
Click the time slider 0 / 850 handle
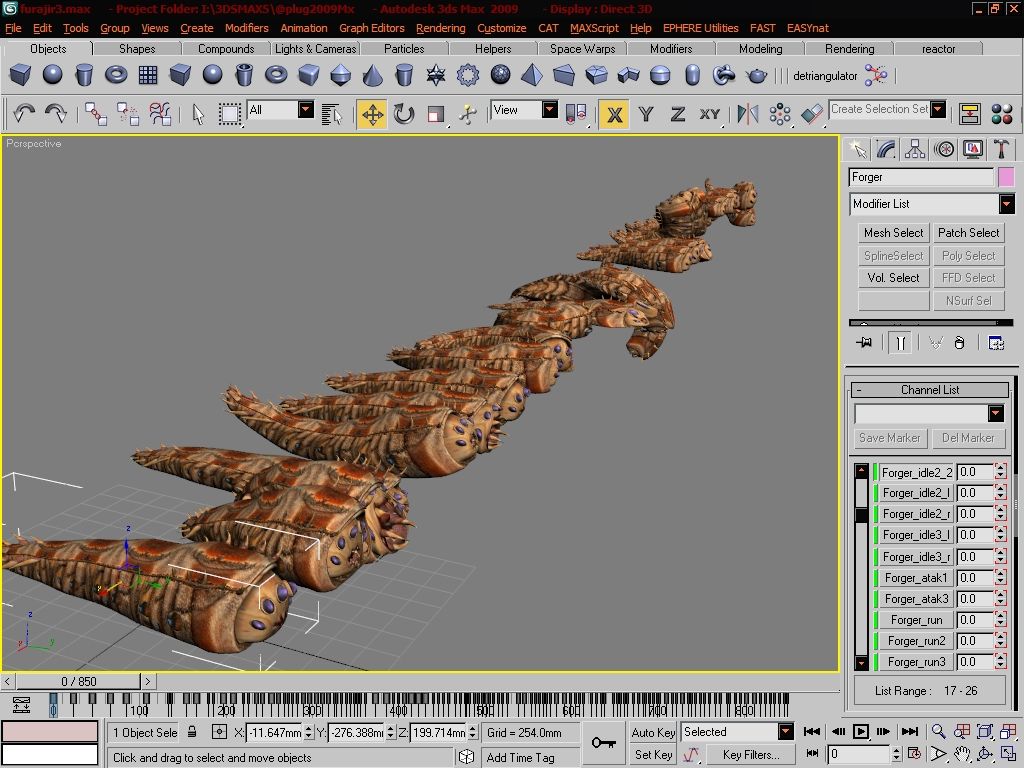click(x=78, y=681)
